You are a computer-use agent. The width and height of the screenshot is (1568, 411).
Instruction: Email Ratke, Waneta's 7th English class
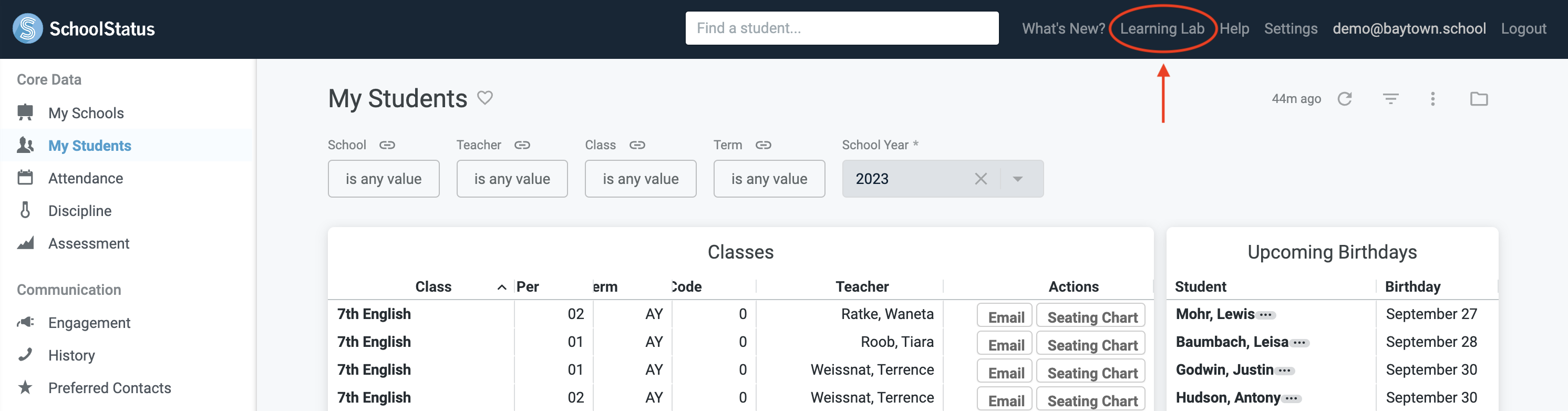coord(1004,315)
